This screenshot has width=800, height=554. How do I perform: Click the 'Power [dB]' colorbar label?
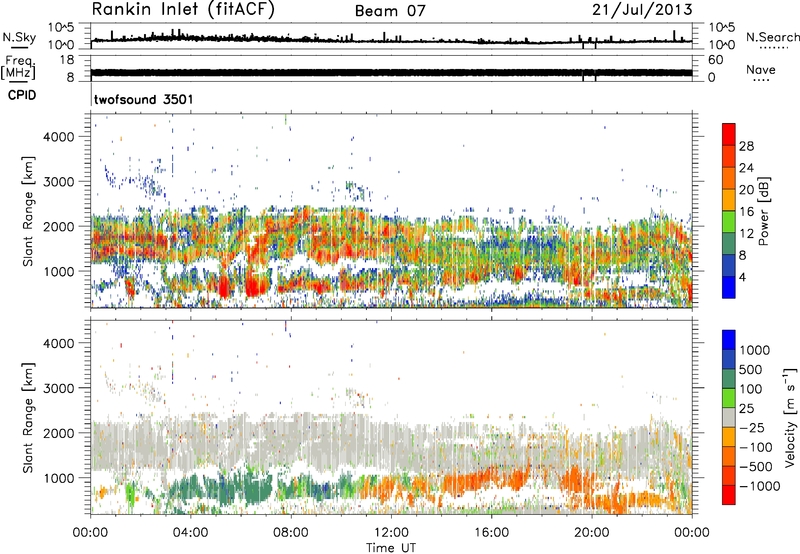click(x=763, y=211)
